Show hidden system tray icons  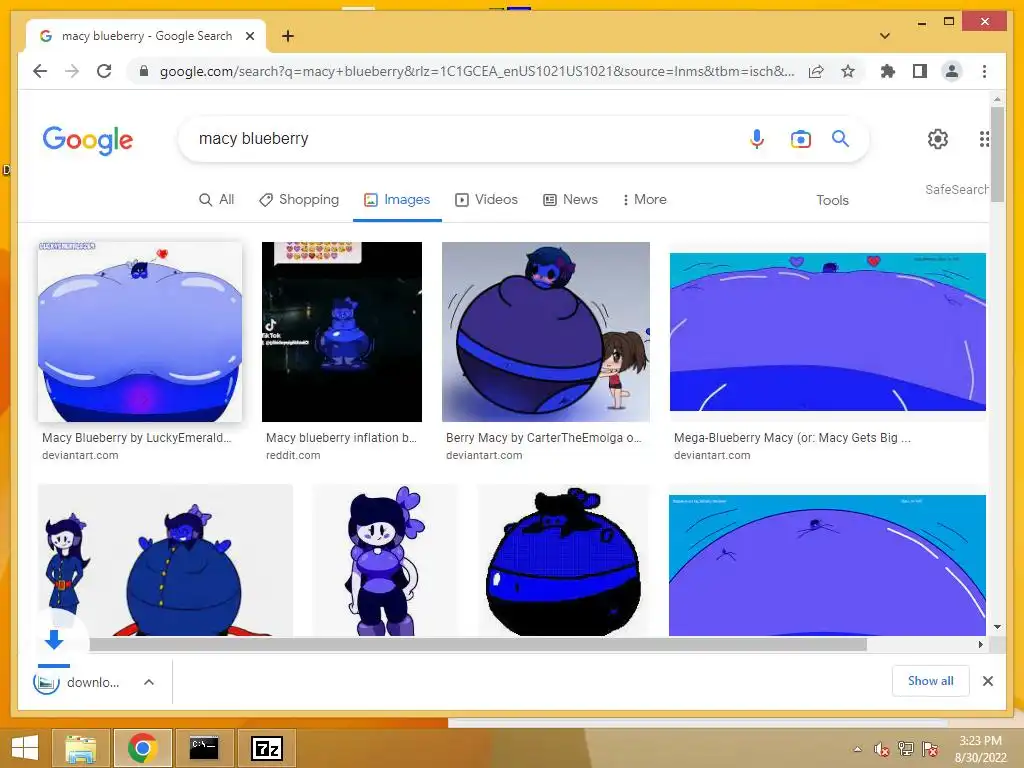click(857, 749)
